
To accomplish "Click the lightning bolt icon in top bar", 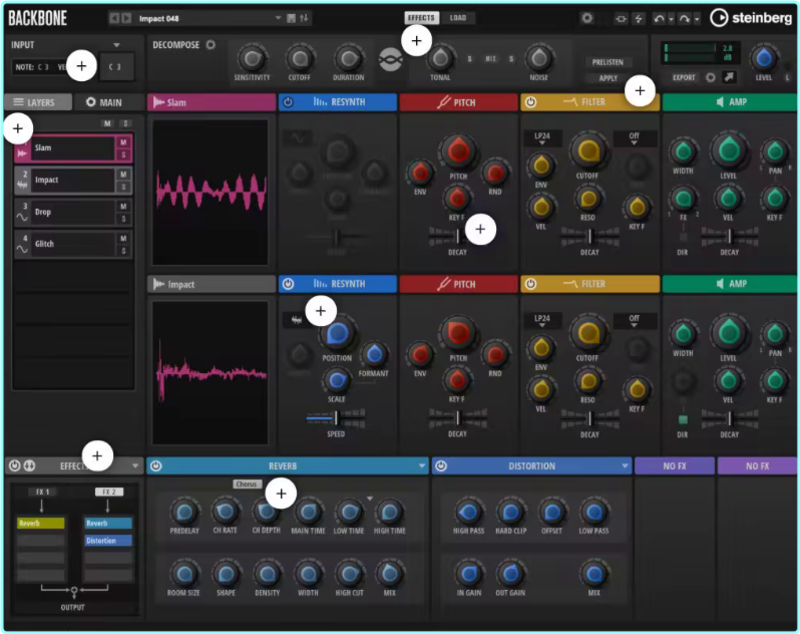I will [x=639, y=19].
